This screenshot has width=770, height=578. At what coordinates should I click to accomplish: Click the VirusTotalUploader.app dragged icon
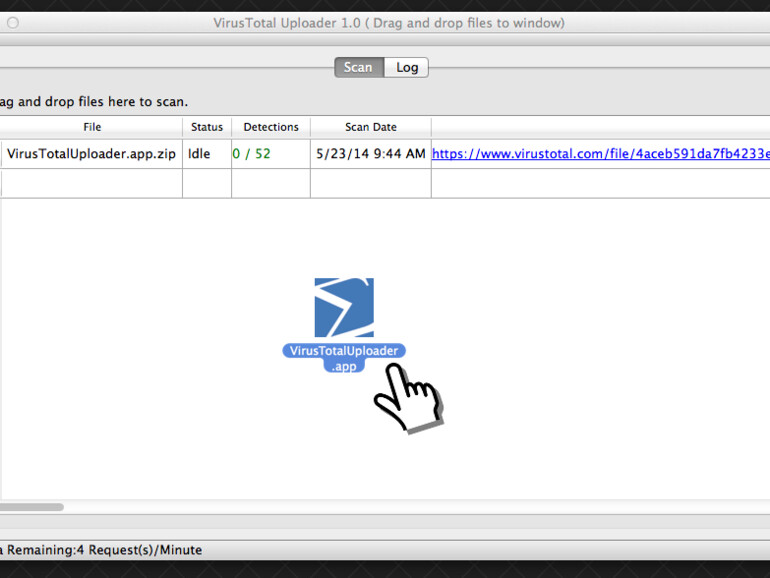click(344, 307)
